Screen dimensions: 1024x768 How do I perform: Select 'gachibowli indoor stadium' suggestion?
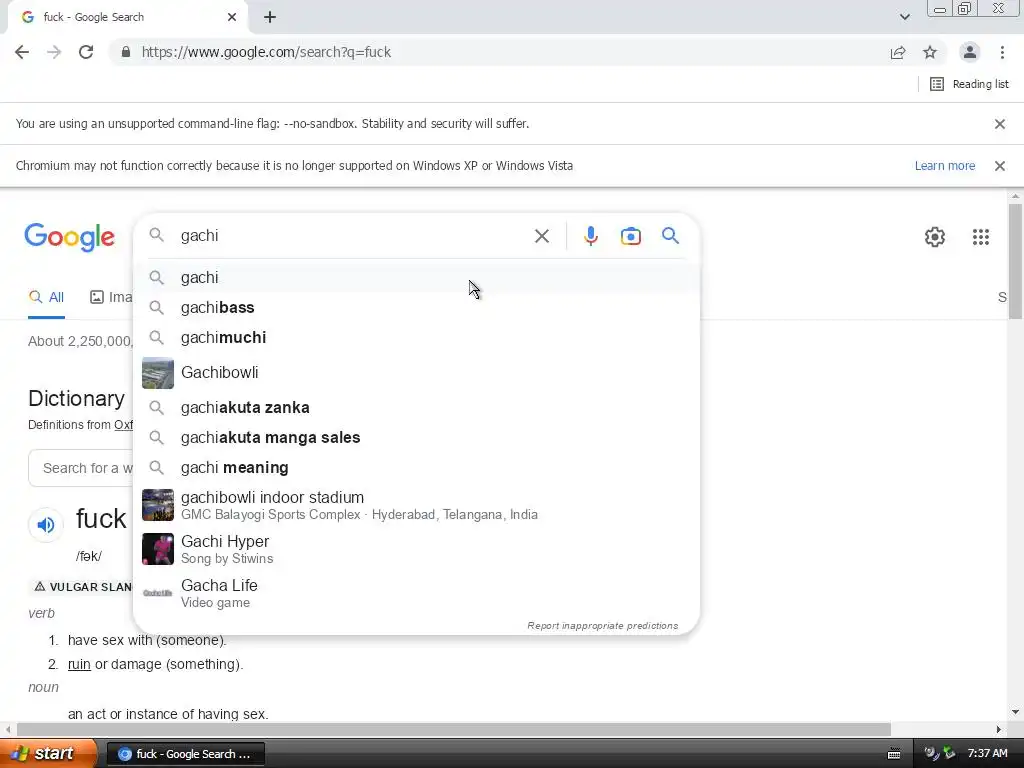(417, 505)
